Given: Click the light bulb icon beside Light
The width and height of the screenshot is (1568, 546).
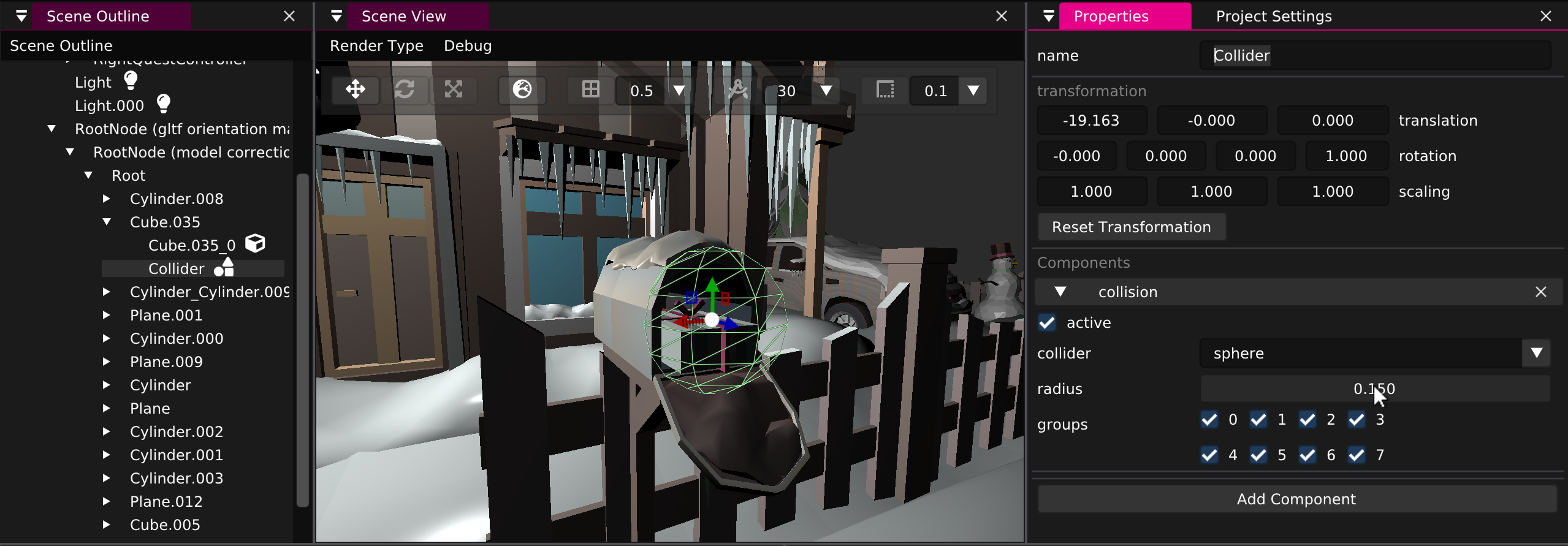Looking at the screenshot, I should point(131,80).
